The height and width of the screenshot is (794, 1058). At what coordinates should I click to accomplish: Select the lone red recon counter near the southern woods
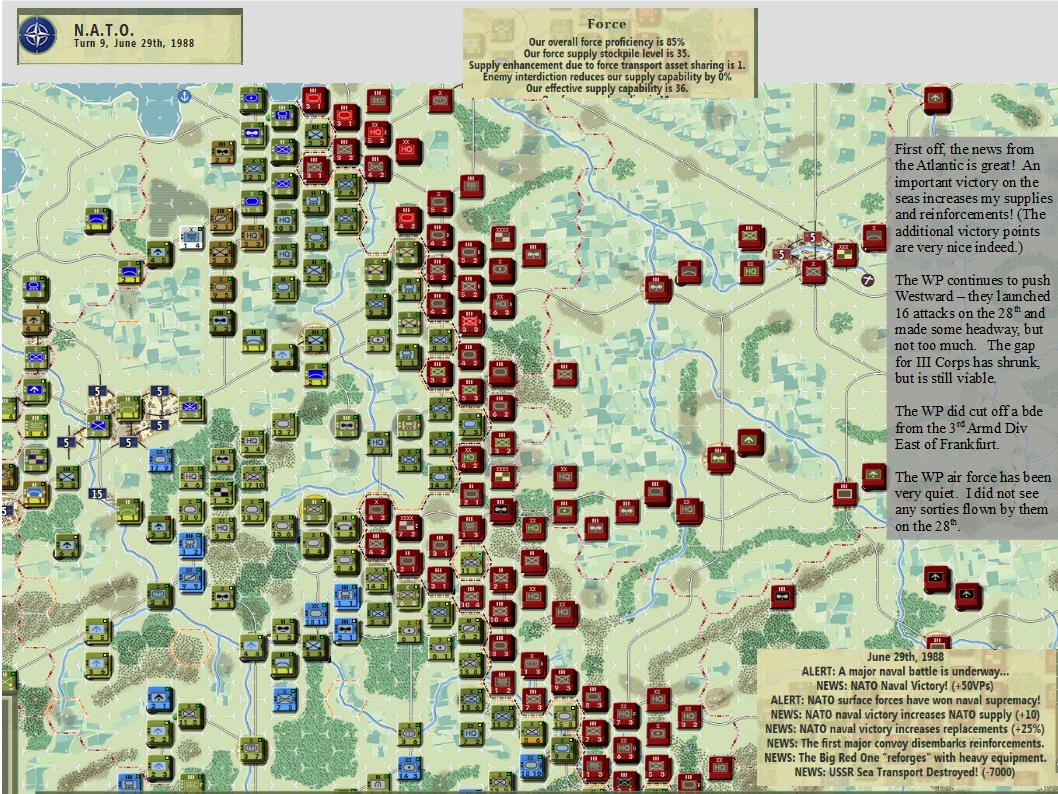click(x=782, y=596)
